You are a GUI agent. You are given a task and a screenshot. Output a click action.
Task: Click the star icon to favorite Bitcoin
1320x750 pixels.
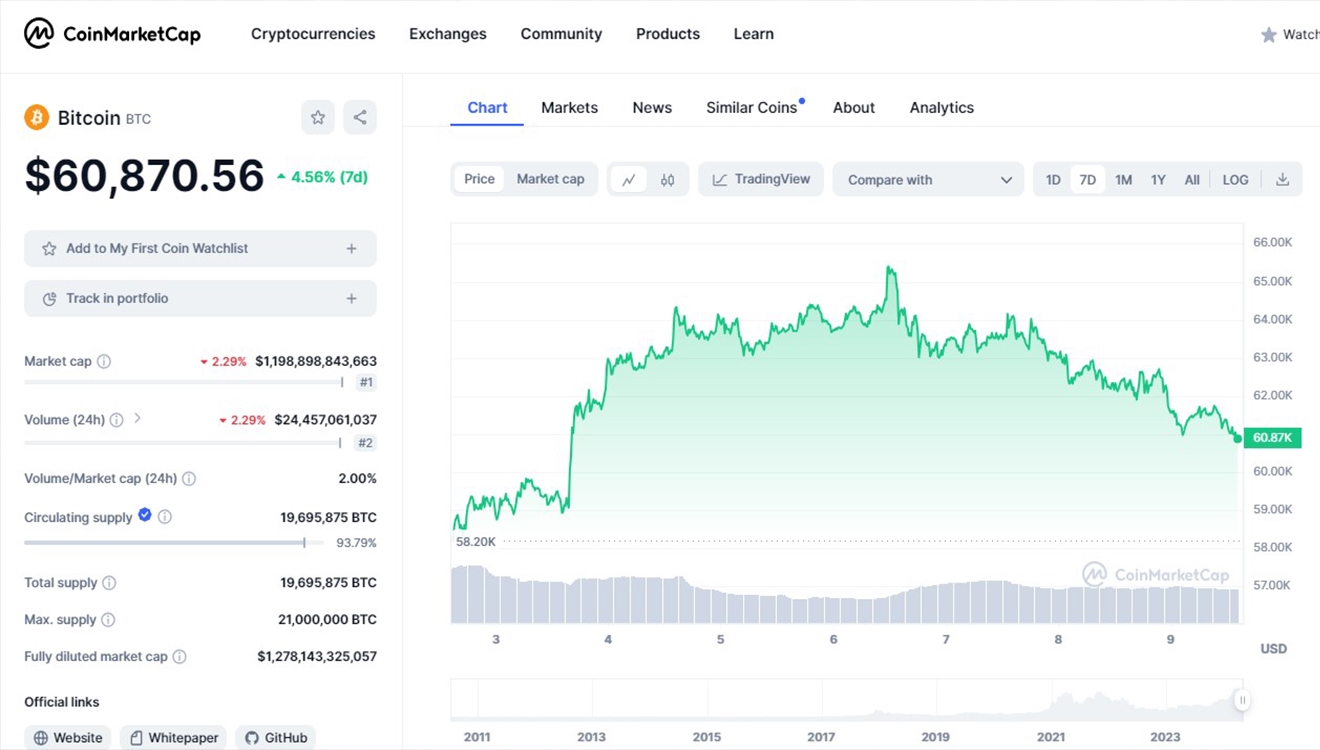[x=318, y=118]
